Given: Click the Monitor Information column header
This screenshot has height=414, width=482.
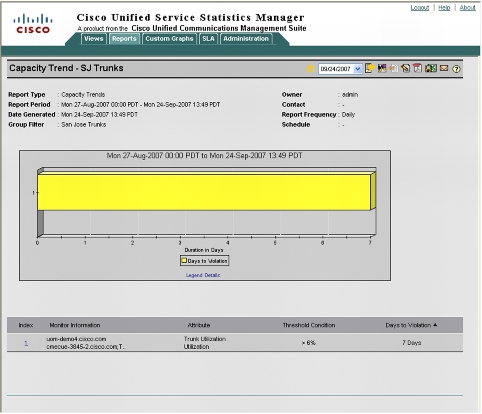Looking at the screenshot, I should tap(75, 325).
